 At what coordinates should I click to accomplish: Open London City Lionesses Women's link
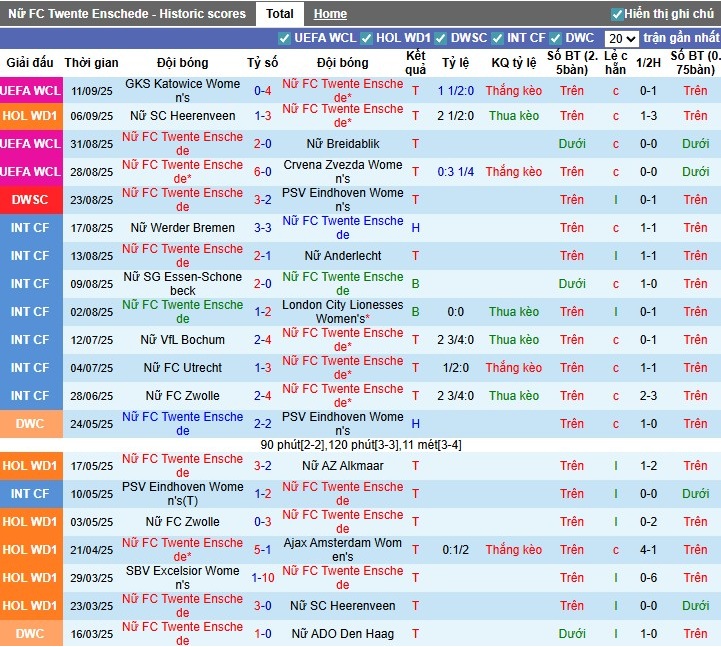tap(342, 312)
